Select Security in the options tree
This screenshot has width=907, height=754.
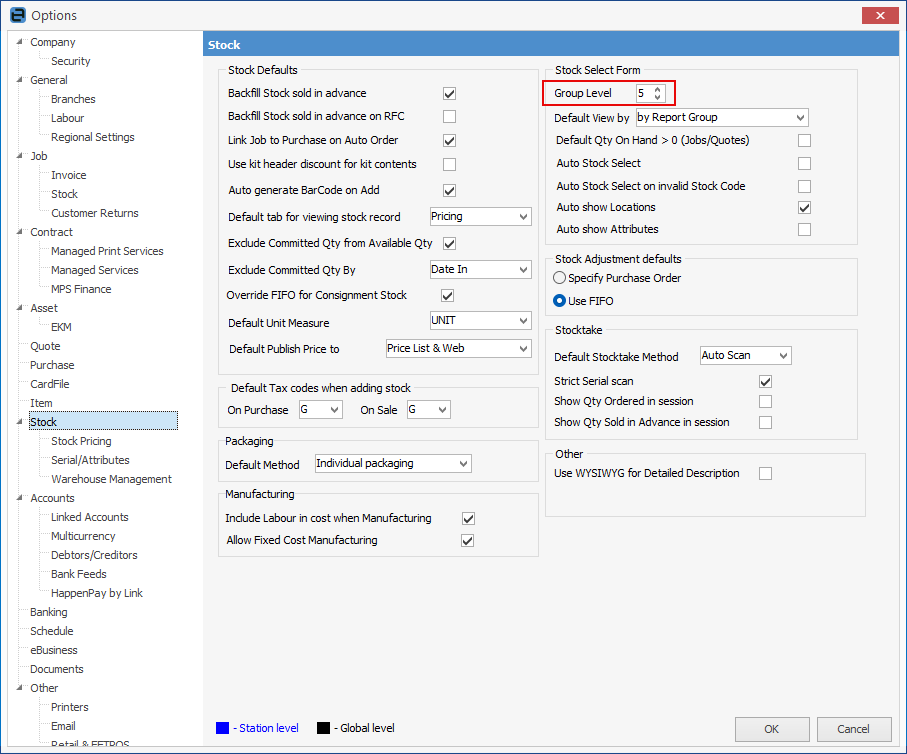coord(71,61)
